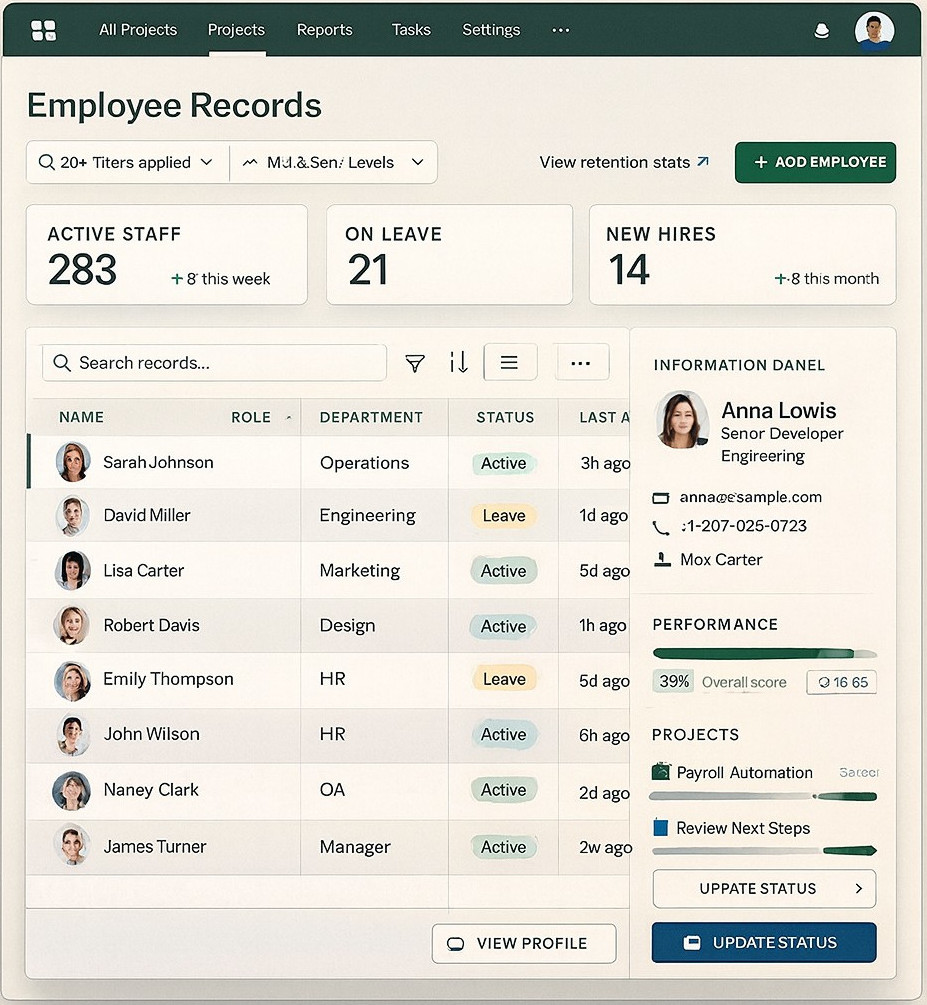
Task: Click the Payroll Automation project icon
Action: tap(661, 772)
